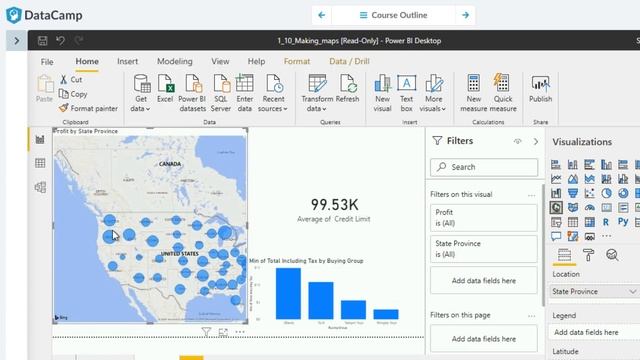Click the DataCamp logo
Image resolution: width=640 pixels, height=360 pixels.
(44, 15)
